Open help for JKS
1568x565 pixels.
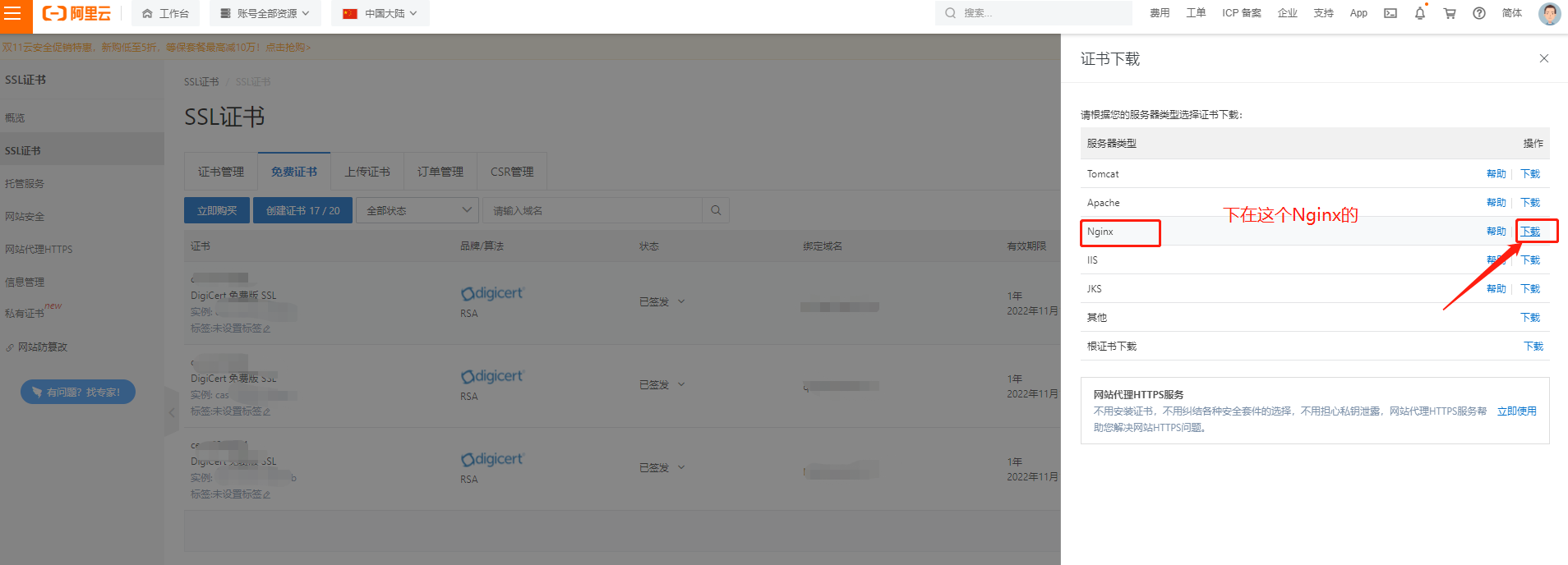pyautogui.click(x=1497, y=289)
